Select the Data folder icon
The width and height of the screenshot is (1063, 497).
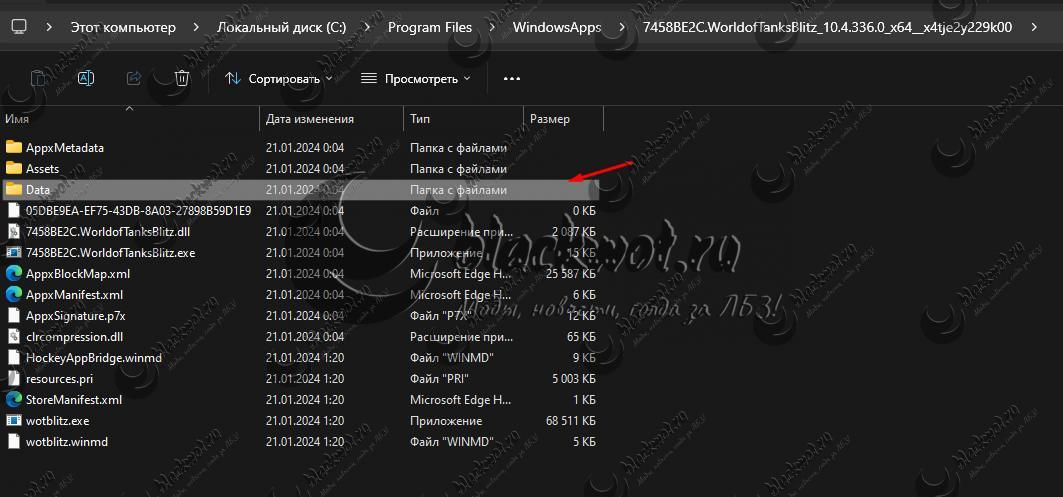click(14, 190)
